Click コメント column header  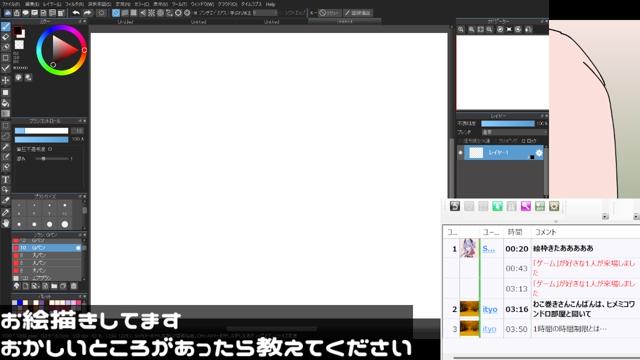pyautogui.click(x=546, y=232)
